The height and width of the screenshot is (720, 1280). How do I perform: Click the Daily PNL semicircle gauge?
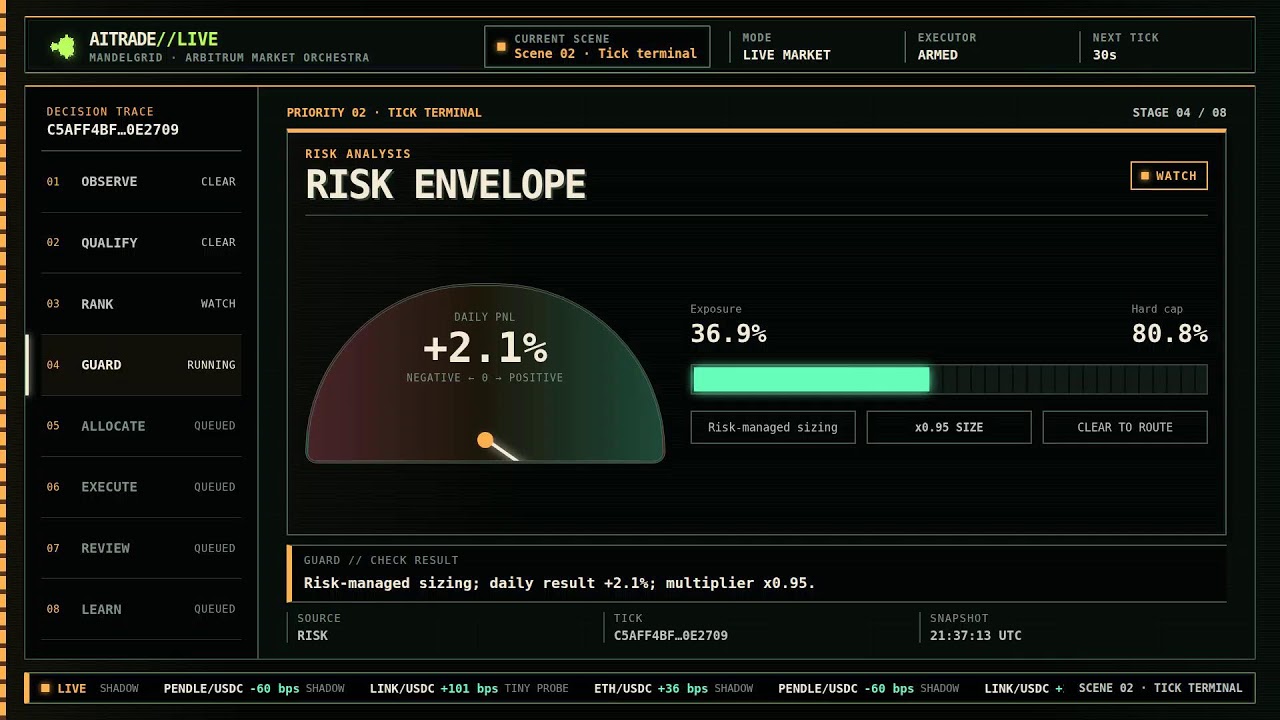(485, 374)
